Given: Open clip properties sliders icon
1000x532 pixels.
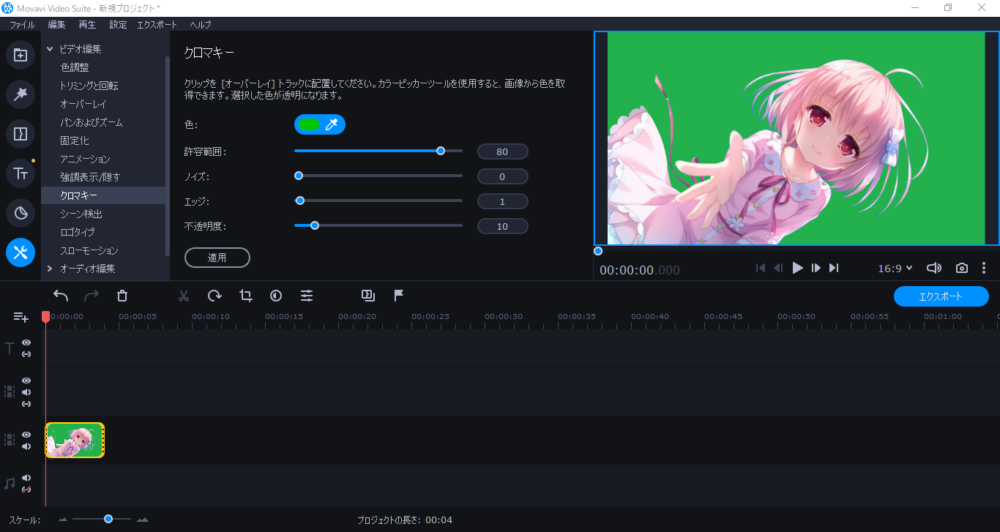Looking at the screenshot, I should [x=307, y=295].
